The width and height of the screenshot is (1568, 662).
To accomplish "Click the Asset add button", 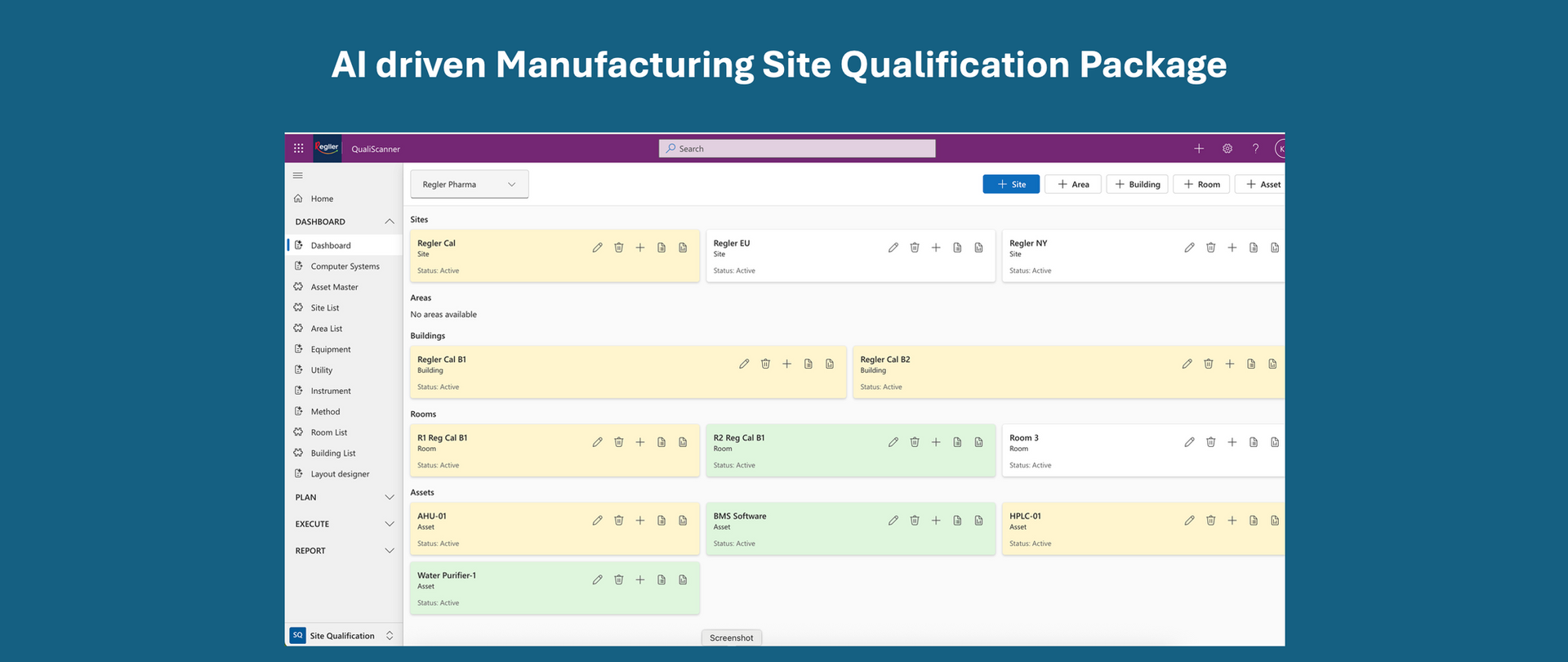I will (1260, 184).
